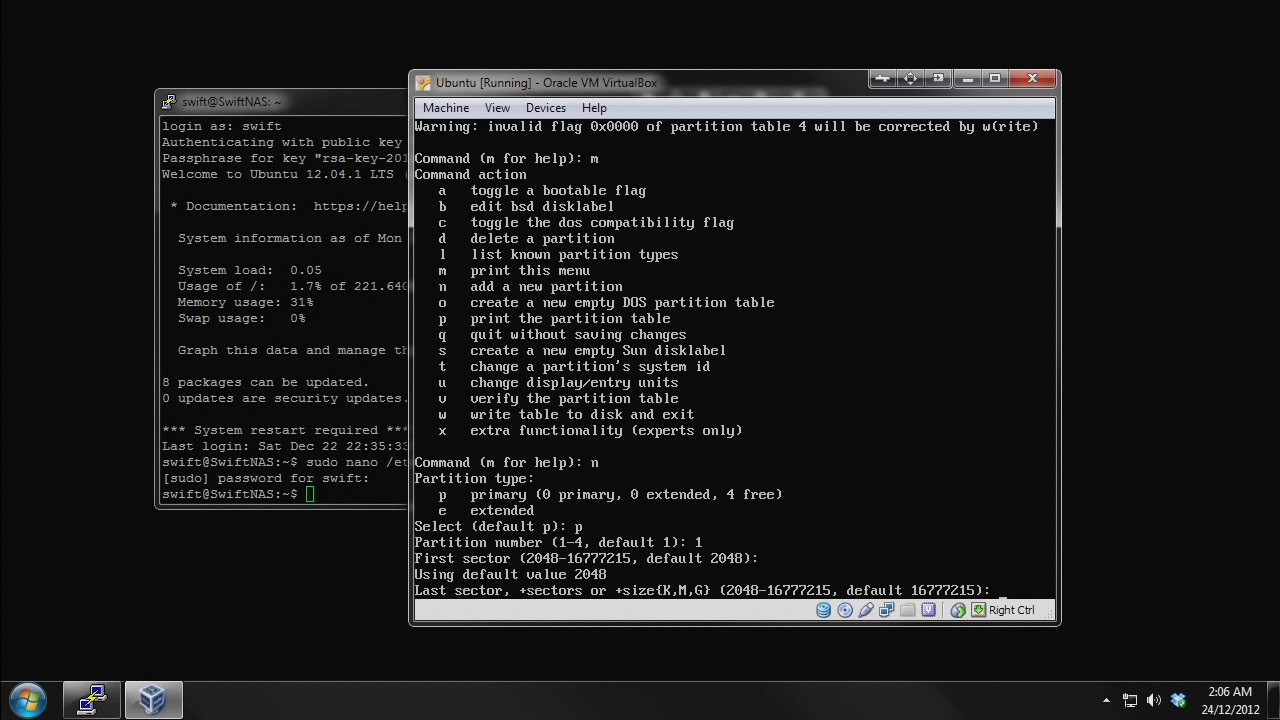Click the 'Ubuntu [Running] - Oracle VM VirtualBox' title
Image resolution: width=1280 pixels, height=720 pixels.
(547, 83)
